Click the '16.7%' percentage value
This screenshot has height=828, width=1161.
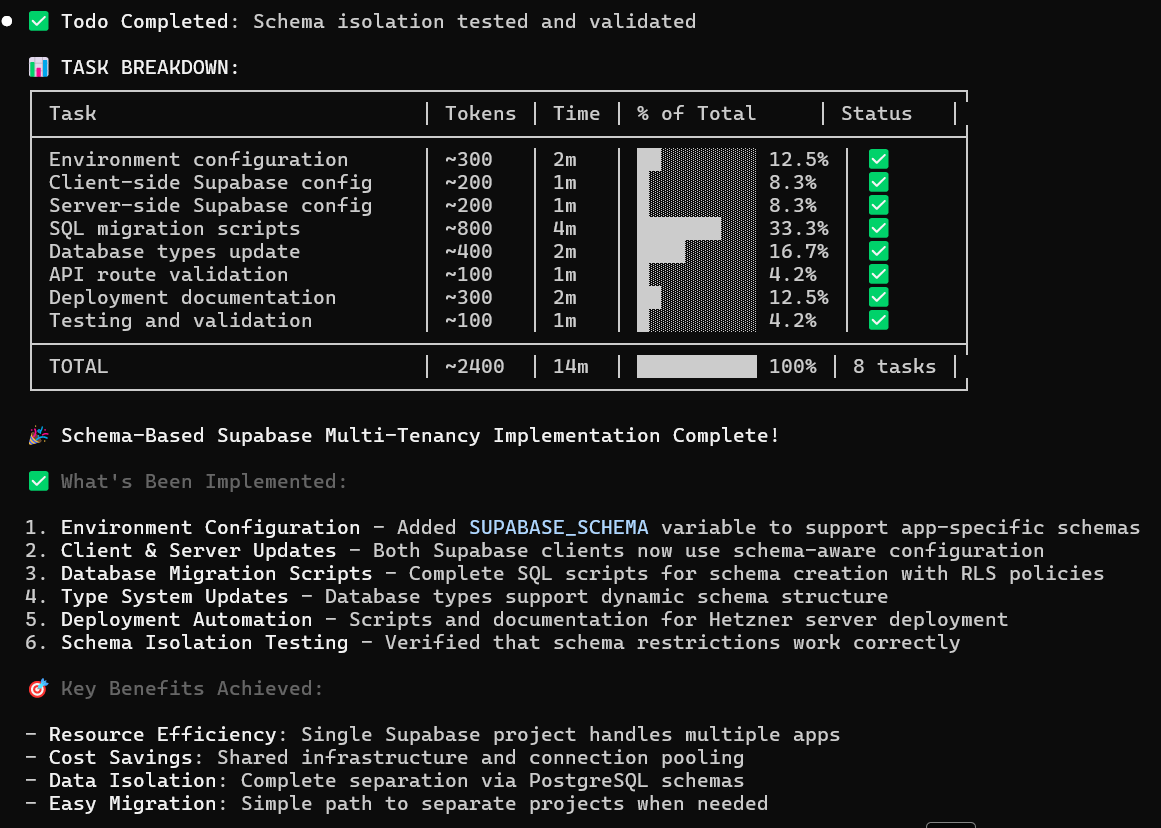pyautogui.click(x=799, y=251)
